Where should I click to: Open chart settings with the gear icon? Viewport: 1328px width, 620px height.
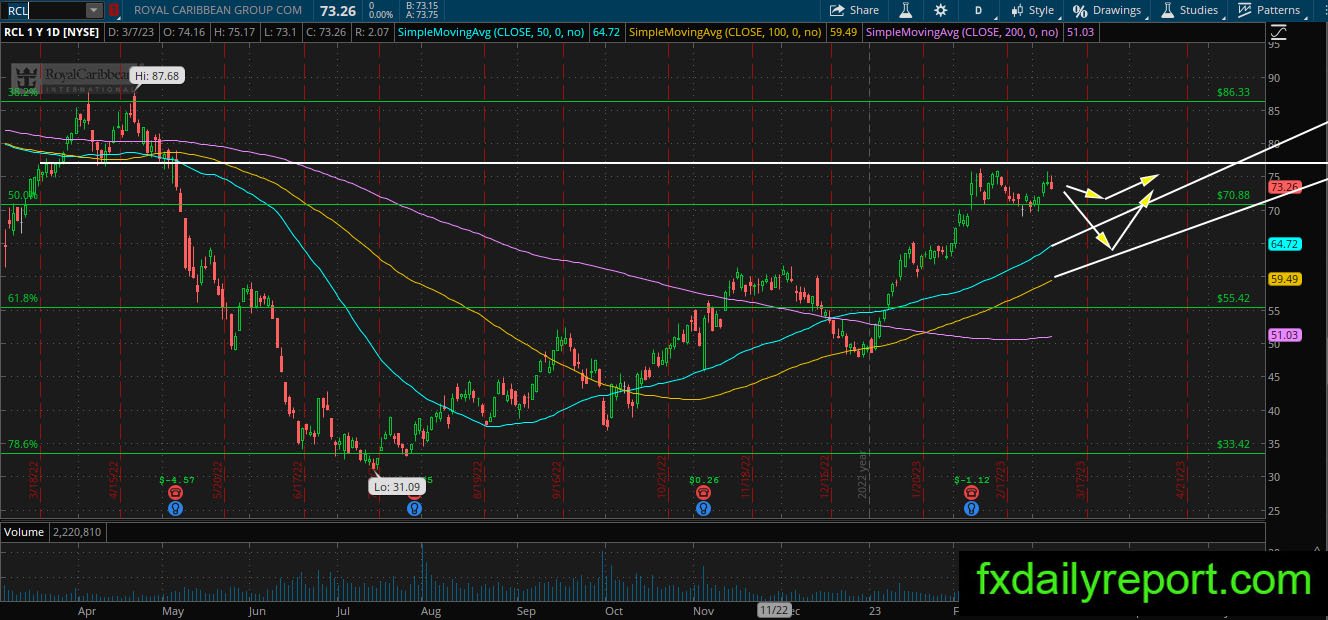point(940,10)
